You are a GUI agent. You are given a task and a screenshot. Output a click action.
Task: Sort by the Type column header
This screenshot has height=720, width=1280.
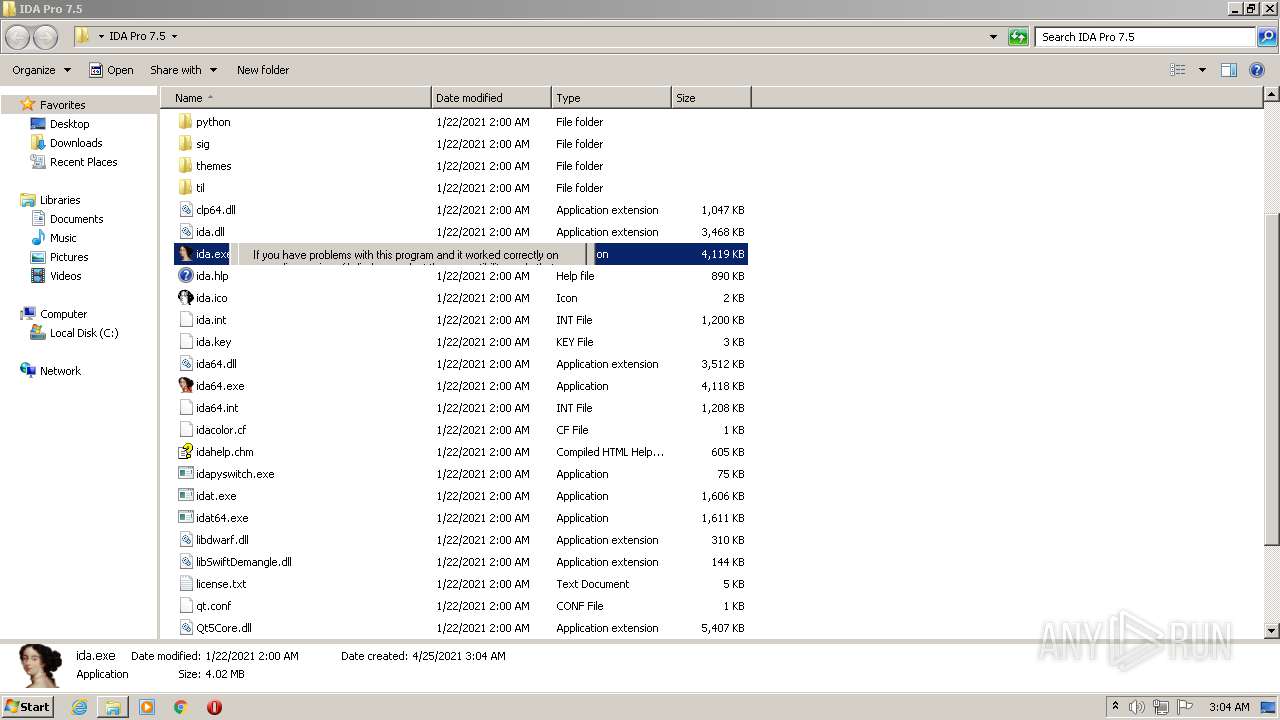611,98
